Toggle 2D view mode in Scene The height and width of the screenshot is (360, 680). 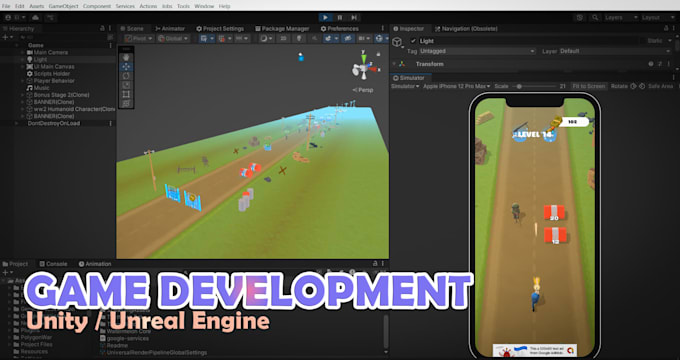(283, 38)
